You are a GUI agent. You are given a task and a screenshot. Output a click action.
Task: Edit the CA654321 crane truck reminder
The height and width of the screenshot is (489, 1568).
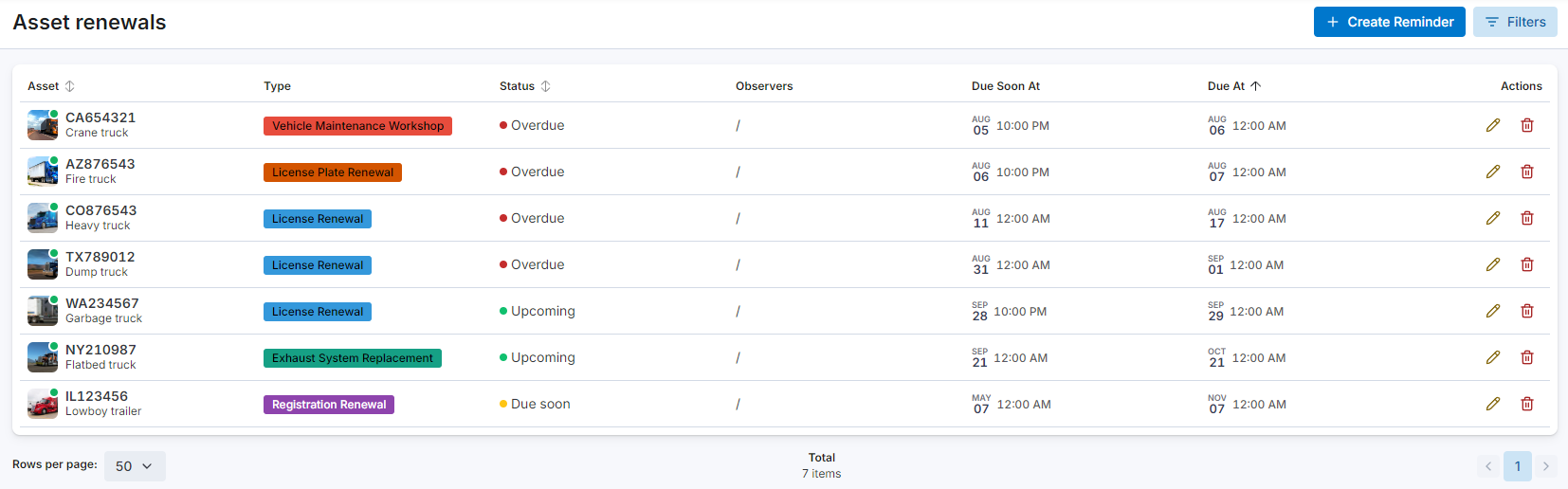(1493, 125)
